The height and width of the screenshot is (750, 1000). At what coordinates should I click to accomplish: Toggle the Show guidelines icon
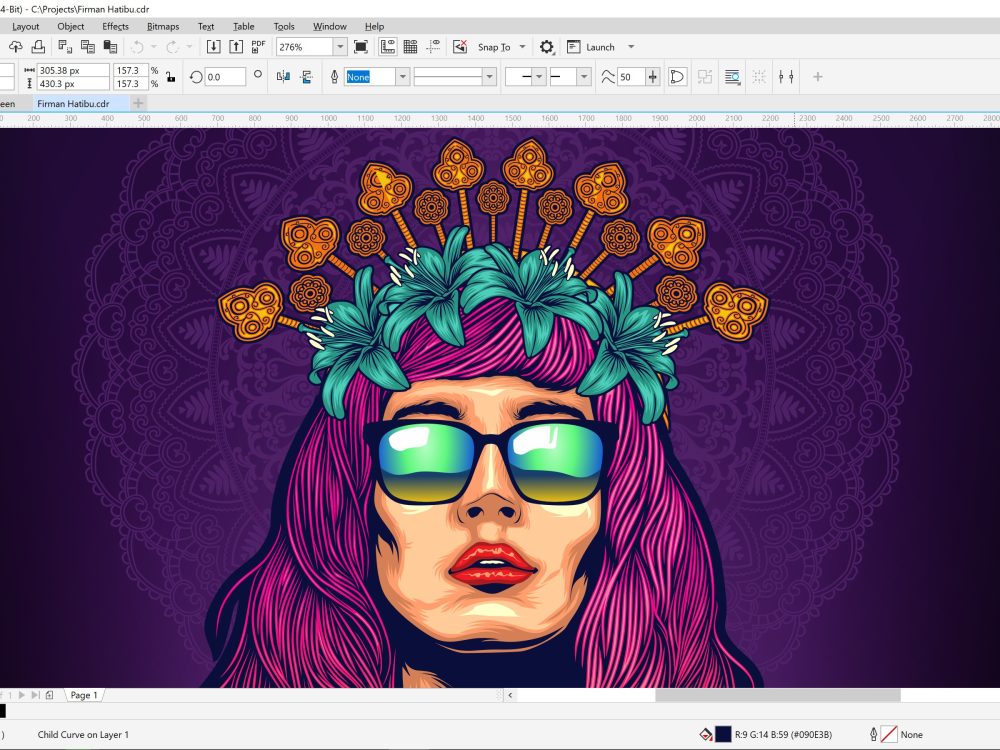coord(434,47)
